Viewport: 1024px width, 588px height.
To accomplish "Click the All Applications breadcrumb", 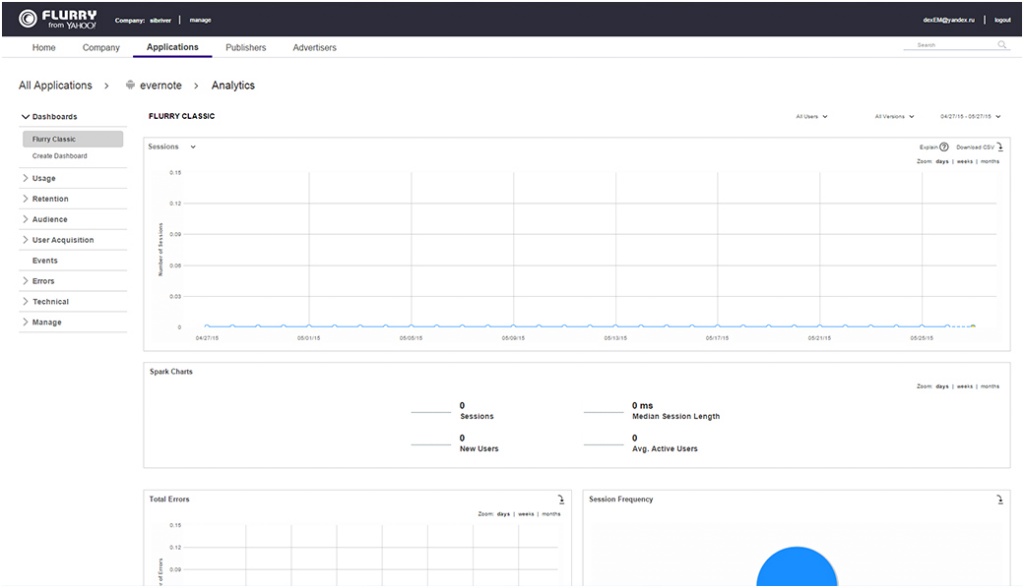I will pyautogui.click(x=56, y=85).
